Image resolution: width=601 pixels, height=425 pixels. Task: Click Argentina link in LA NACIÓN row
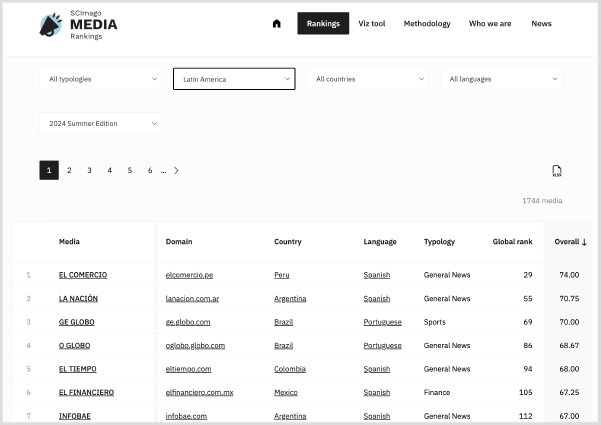pos(290,299)
